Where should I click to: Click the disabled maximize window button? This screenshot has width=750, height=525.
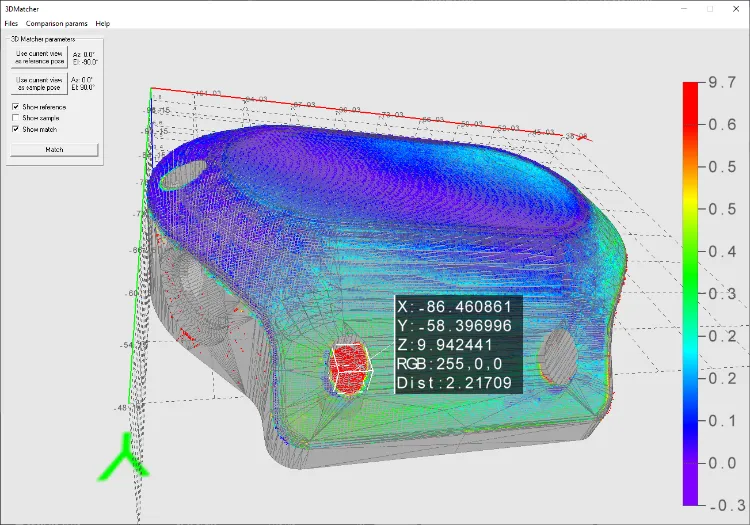pos(710,9)
